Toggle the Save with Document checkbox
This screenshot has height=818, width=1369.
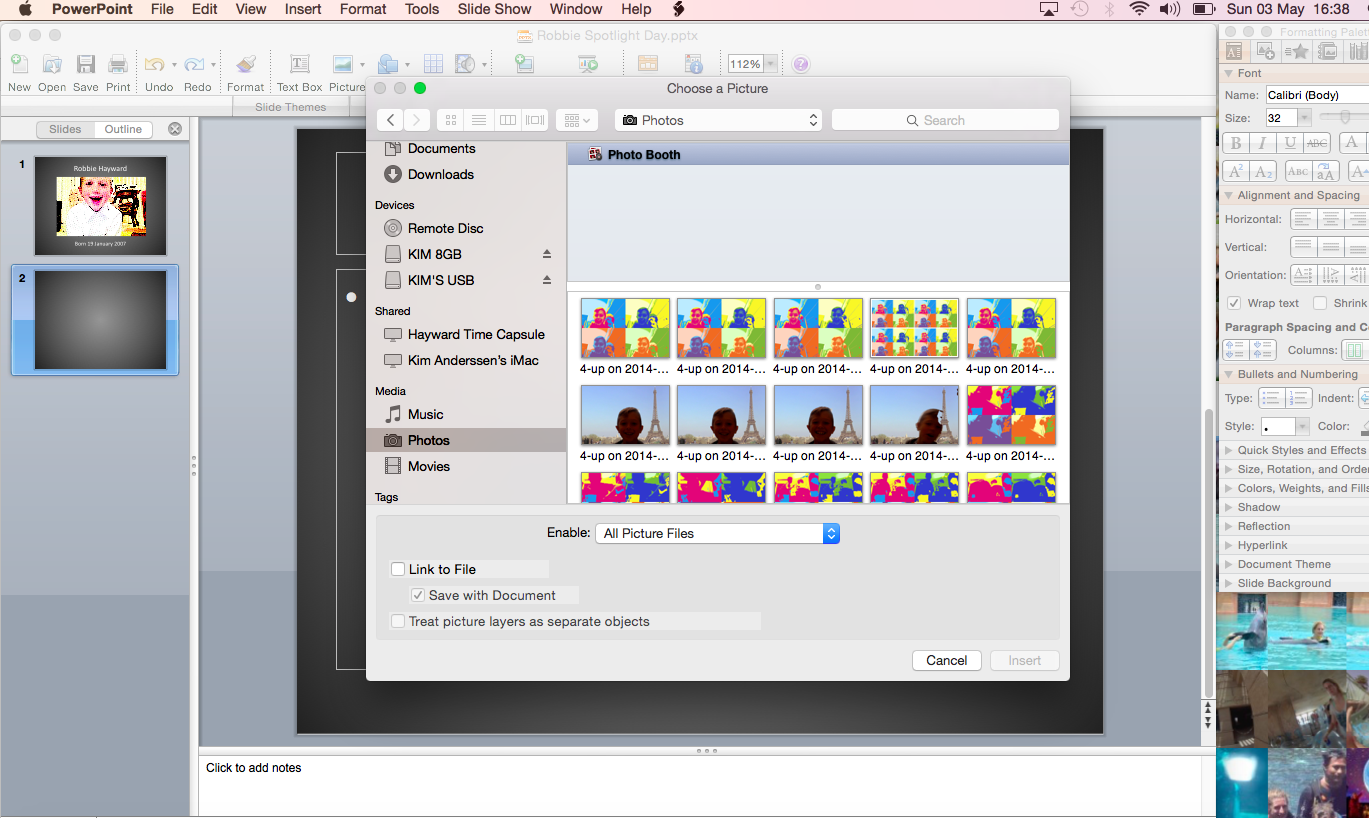(418, 595)
